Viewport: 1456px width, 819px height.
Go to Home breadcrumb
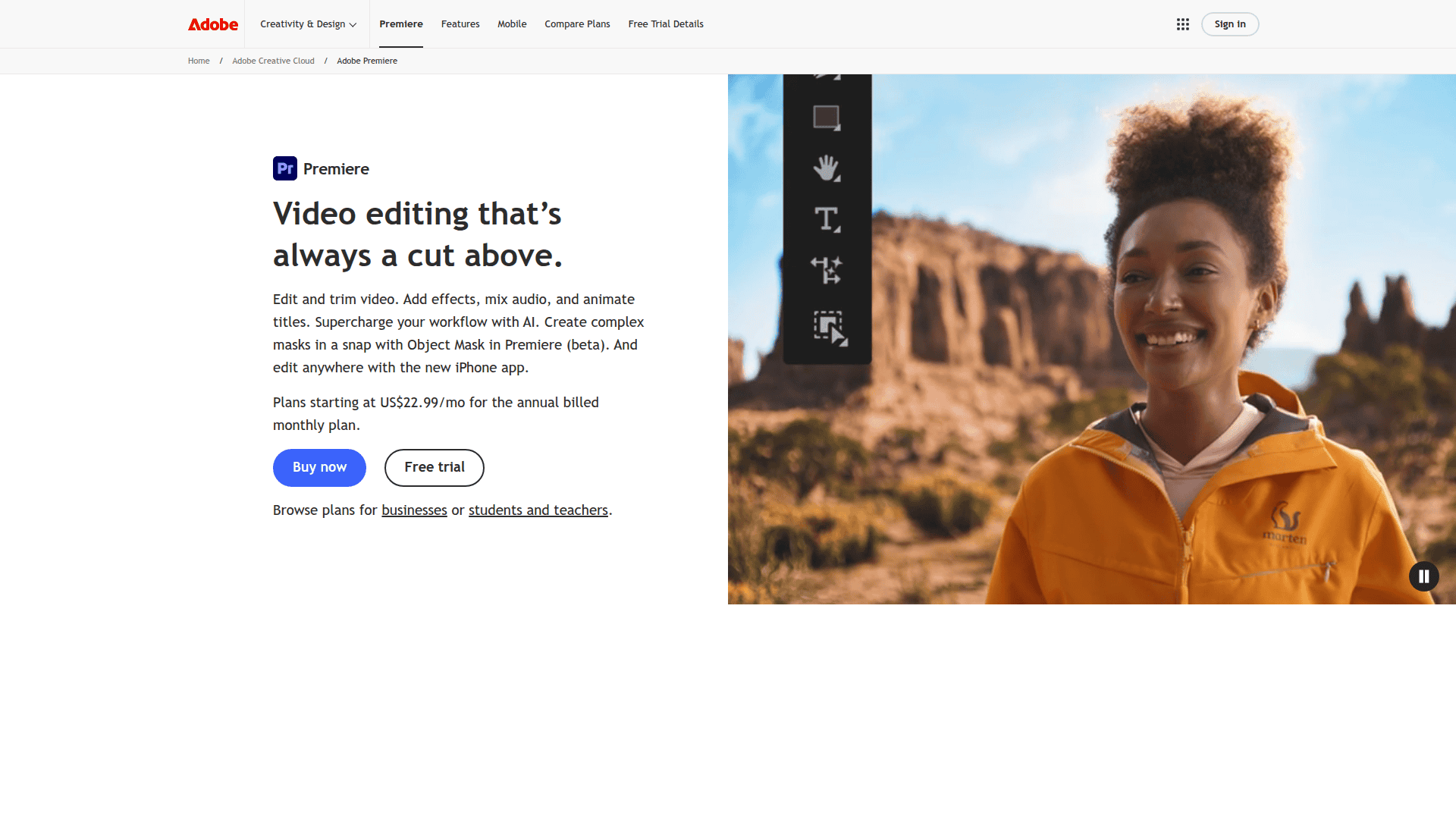[199, 61]
